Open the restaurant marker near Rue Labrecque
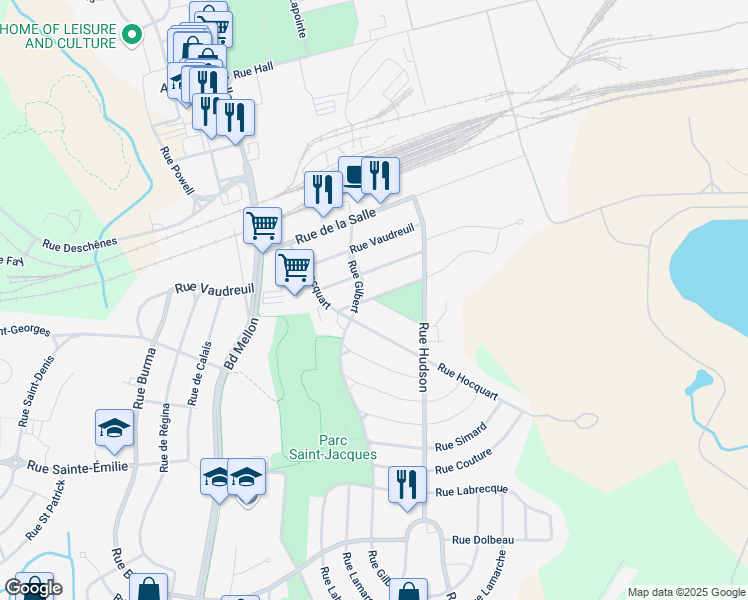The height and width of the screenshot is (600, 748). click(407, 486)
